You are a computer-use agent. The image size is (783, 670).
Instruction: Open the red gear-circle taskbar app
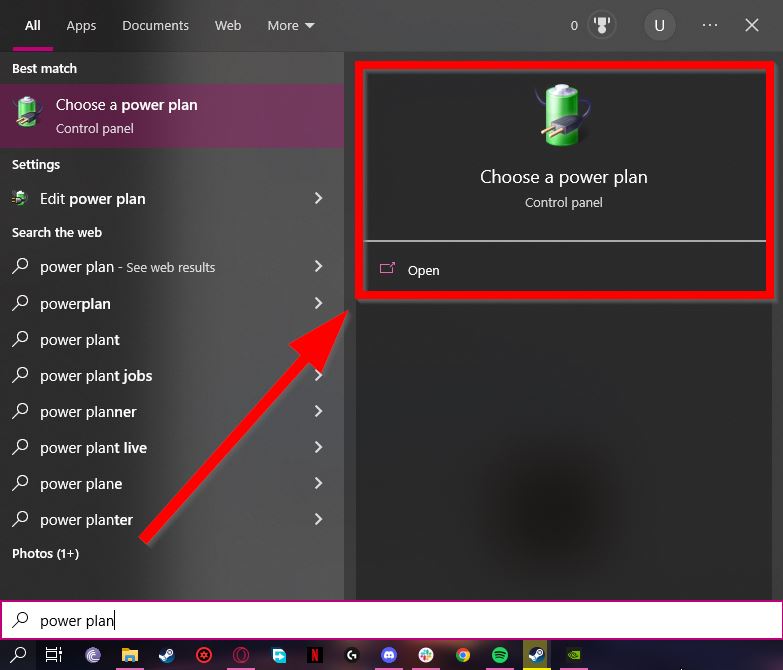(x=204, y=655)
